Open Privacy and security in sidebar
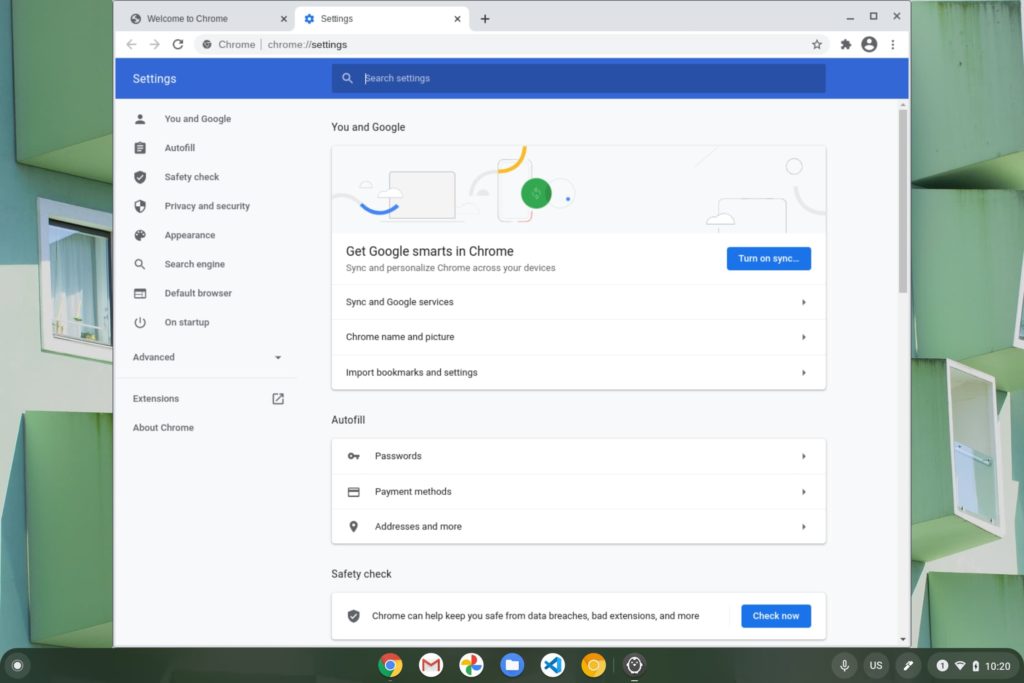The width and height of the screenshot is (1024, 683). (x=206, y=206)
